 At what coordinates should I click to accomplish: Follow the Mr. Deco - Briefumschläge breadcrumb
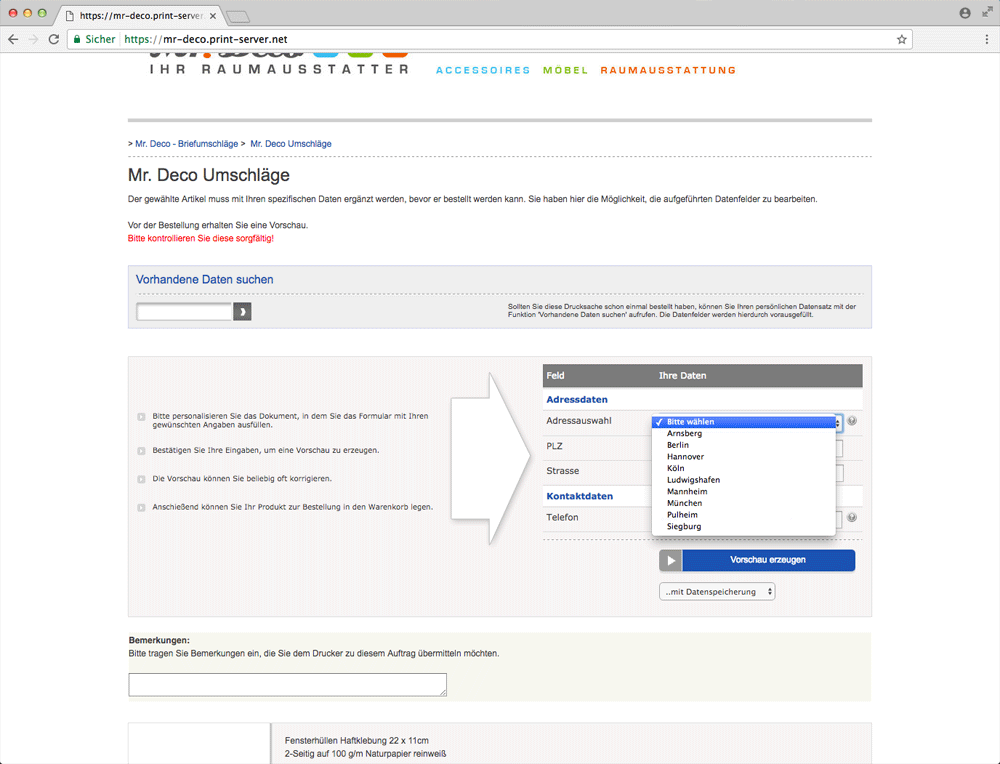click(x=186, y=144)
